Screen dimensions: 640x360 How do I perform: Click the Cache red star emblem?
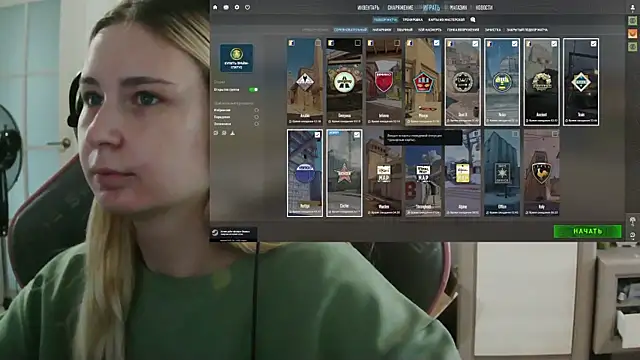click(344, 173)
